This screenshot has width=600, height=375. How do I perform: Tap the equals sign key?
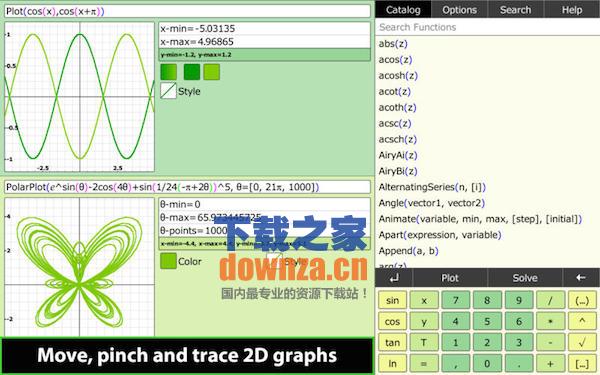pos(424,364)
